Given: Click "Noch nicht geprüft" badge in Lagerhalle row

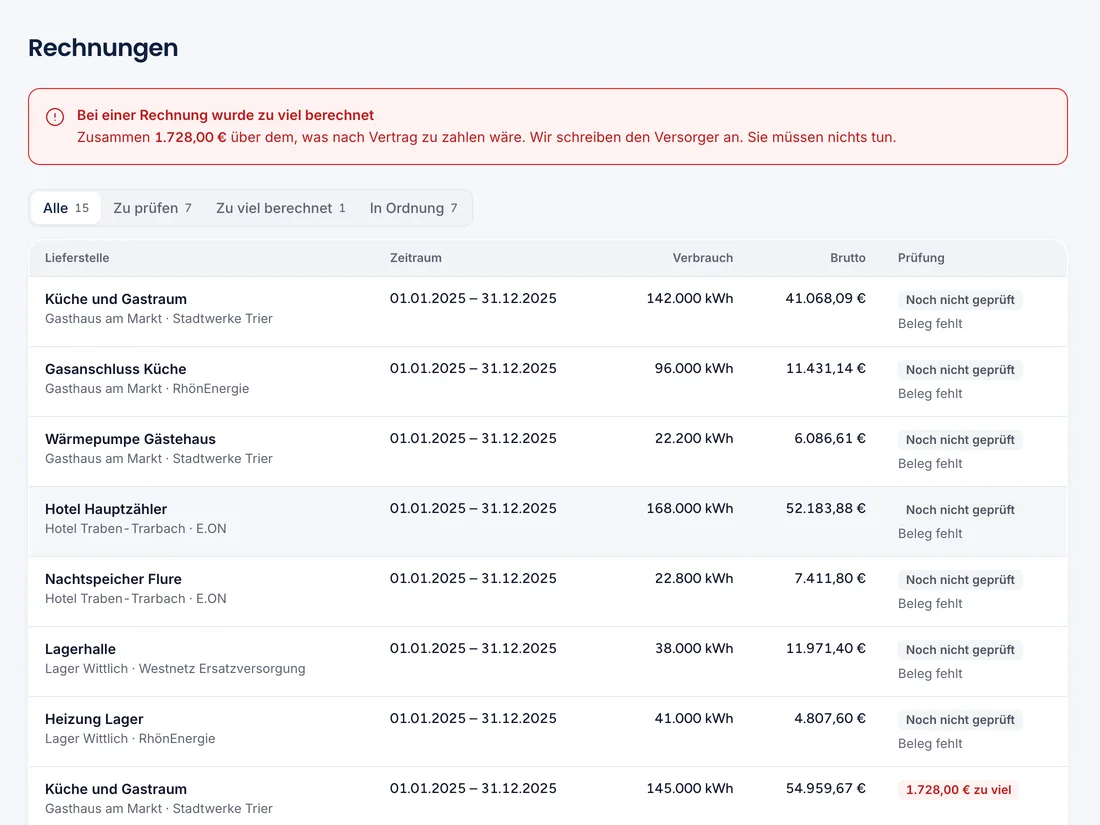Looking at the screenshot, I should tap(960, 650).
